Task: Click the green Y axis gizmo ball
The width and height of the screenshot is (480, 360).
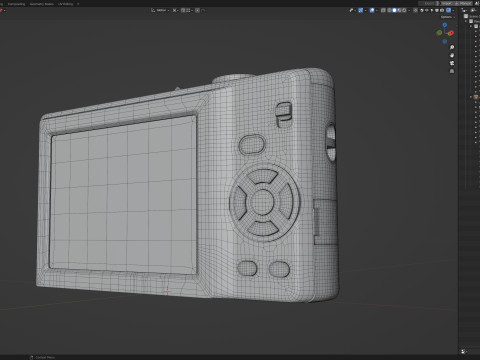Action: [439, 32]
